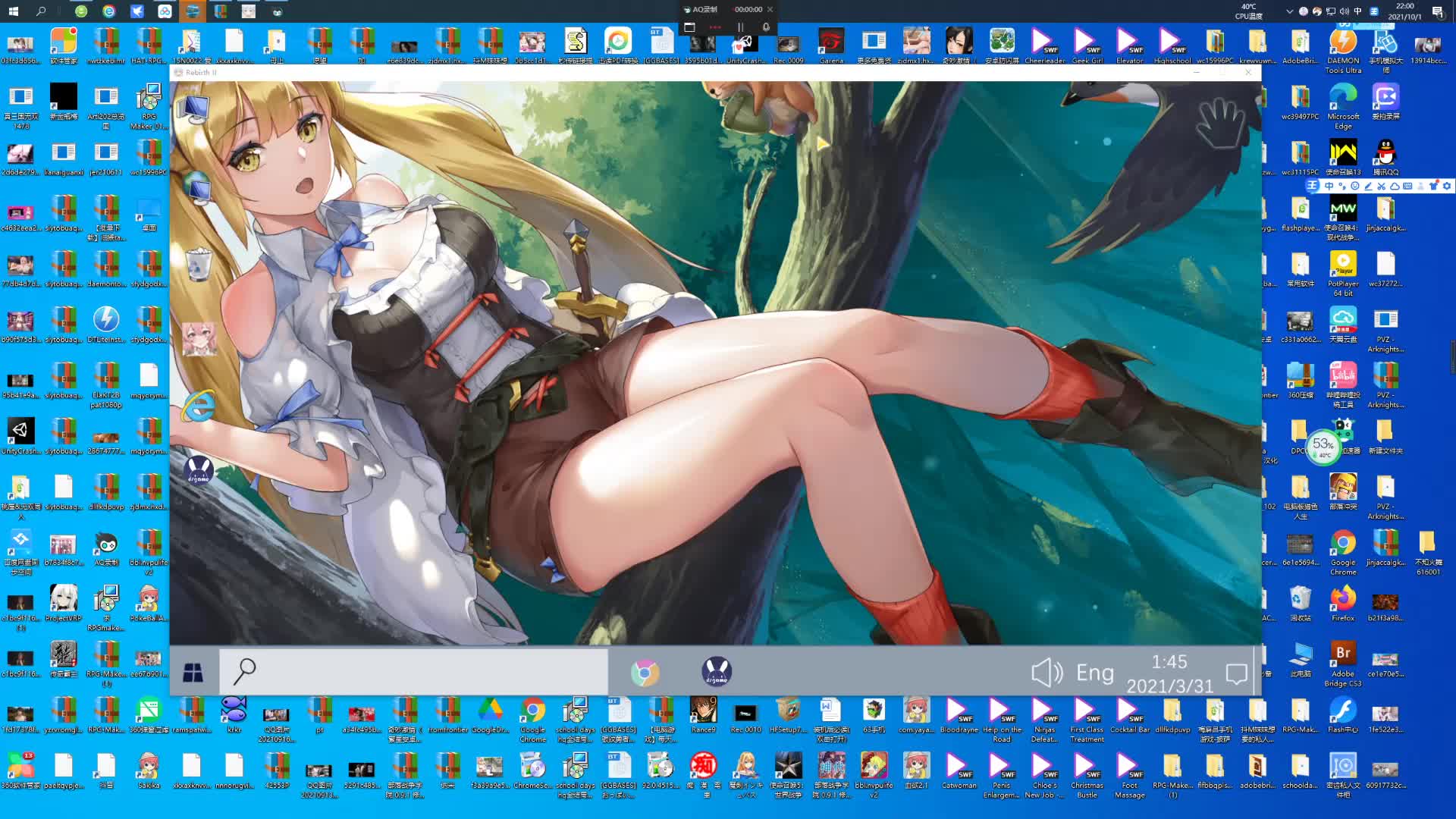The height and width of the screenshot is (819, 1456).
Task: Expand hidden system tray icons chevron
Action: [1289, 11]
